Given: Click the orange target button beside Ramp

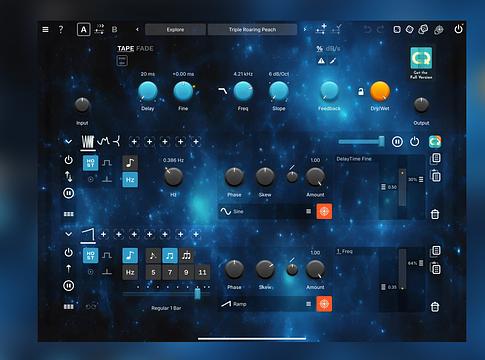Looking at the screenshot, I should point(324,304).
